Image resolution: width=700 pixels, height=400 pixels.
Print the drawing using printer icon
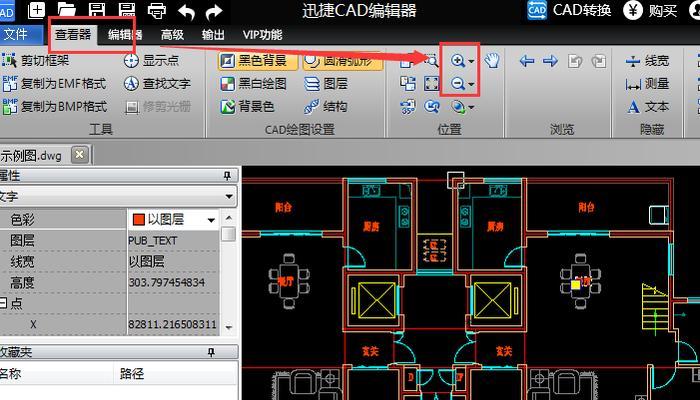pos(157,10)
